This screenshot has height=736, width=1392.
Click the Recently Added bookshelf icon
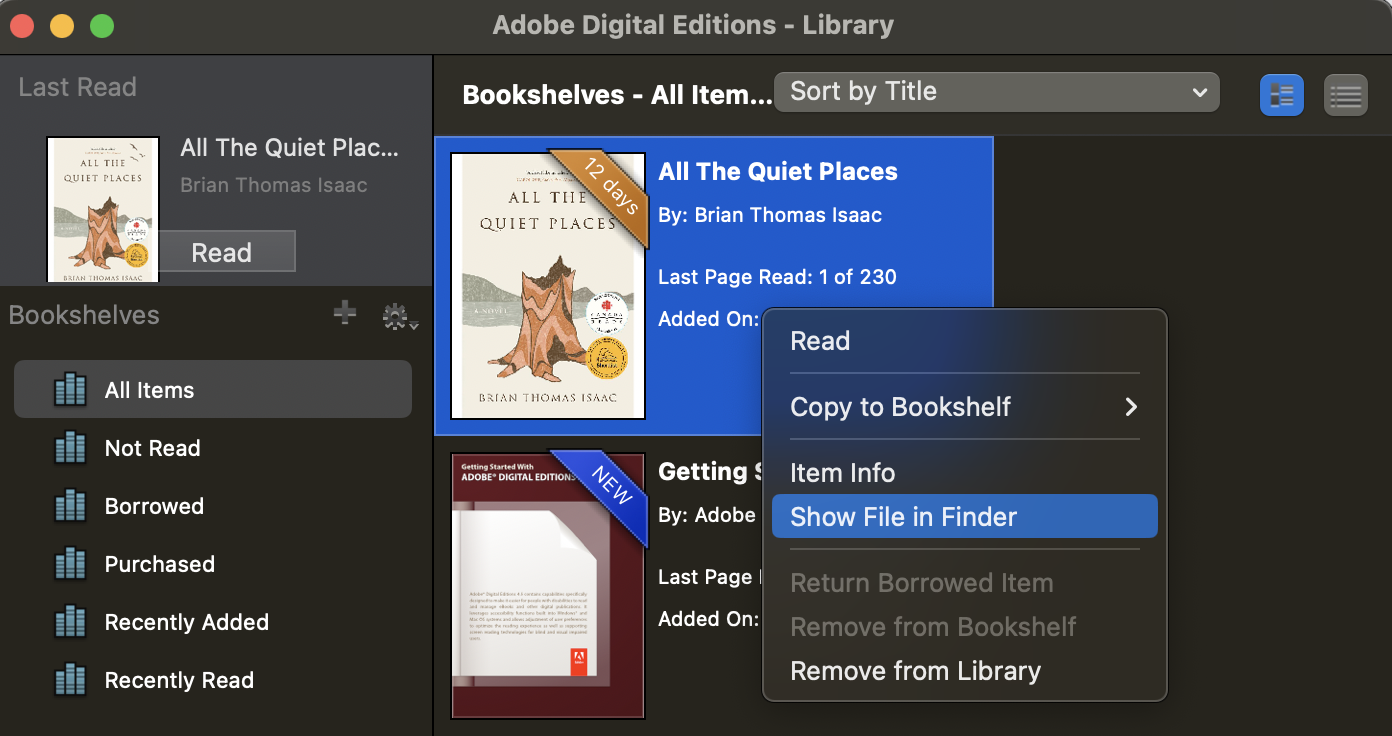(70, 622)
